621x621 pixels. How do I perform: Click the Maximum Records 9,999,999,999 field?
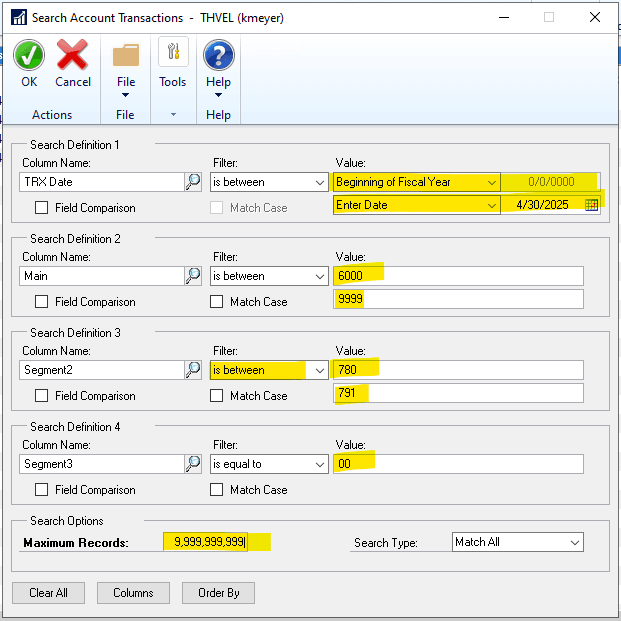click(x=206, y=541)
